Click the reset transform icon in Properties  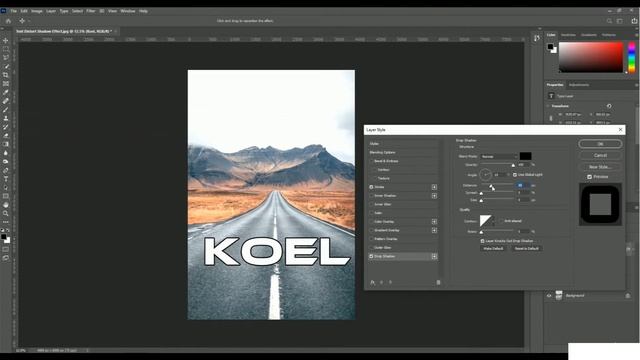[x=609, y=106]
